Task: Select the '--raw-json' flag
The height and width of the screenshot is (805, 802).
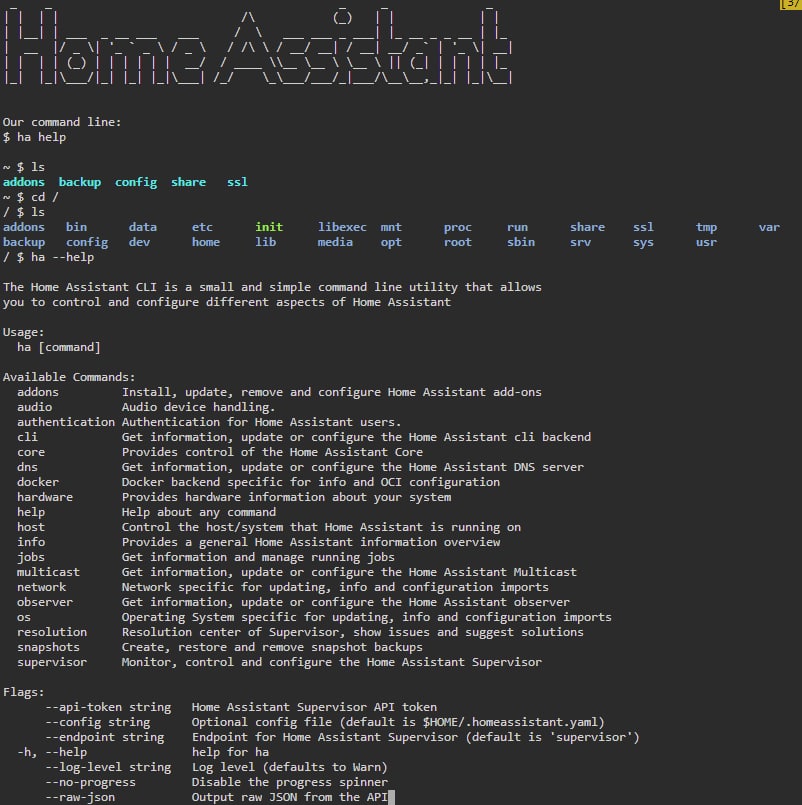Action: tap(80, 797)
